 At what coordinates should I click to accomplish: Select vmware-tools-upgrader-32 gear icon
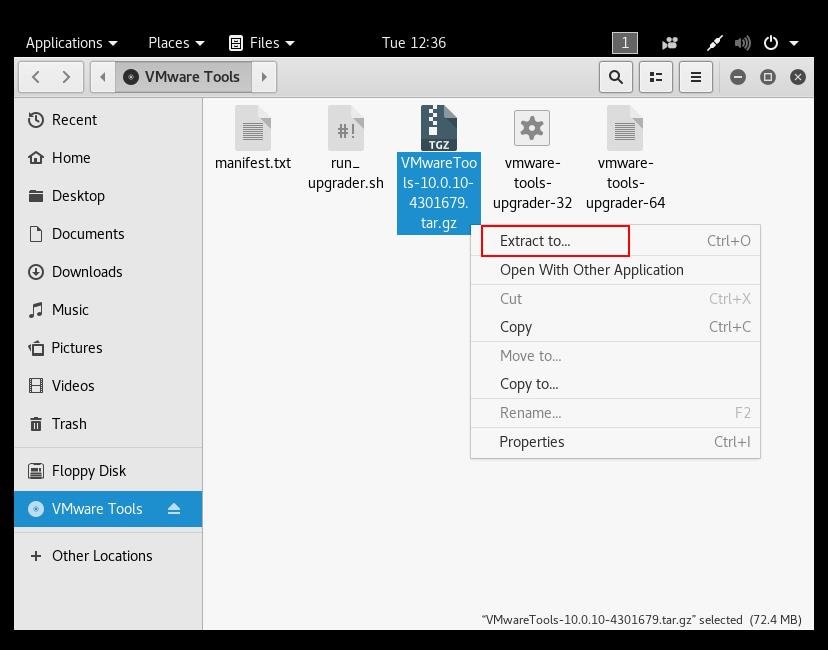532,128
